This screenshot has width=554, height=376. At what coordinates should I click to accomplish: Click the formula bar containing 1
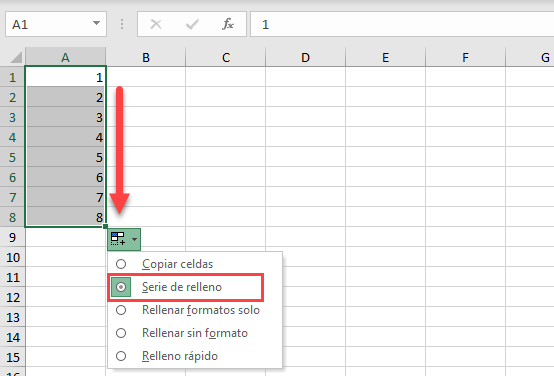[x=402, y=24]
